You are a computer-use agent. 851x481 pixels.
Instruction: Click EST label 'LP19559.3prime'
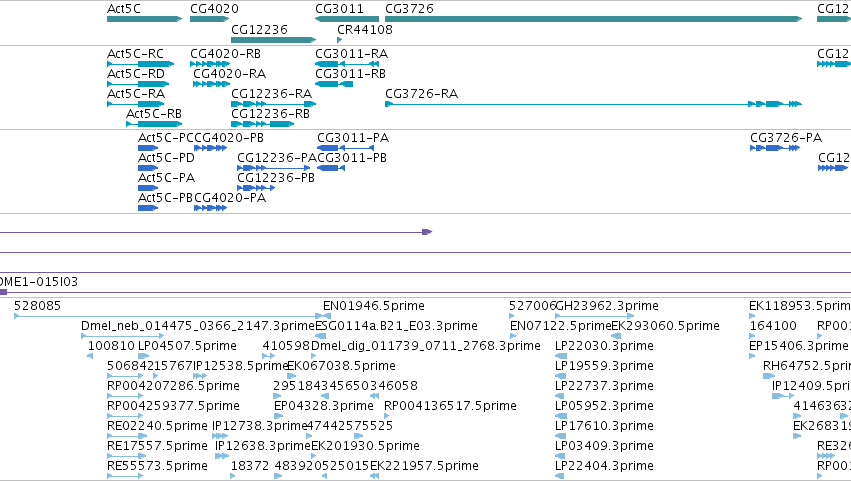click(x=604, y=366)
